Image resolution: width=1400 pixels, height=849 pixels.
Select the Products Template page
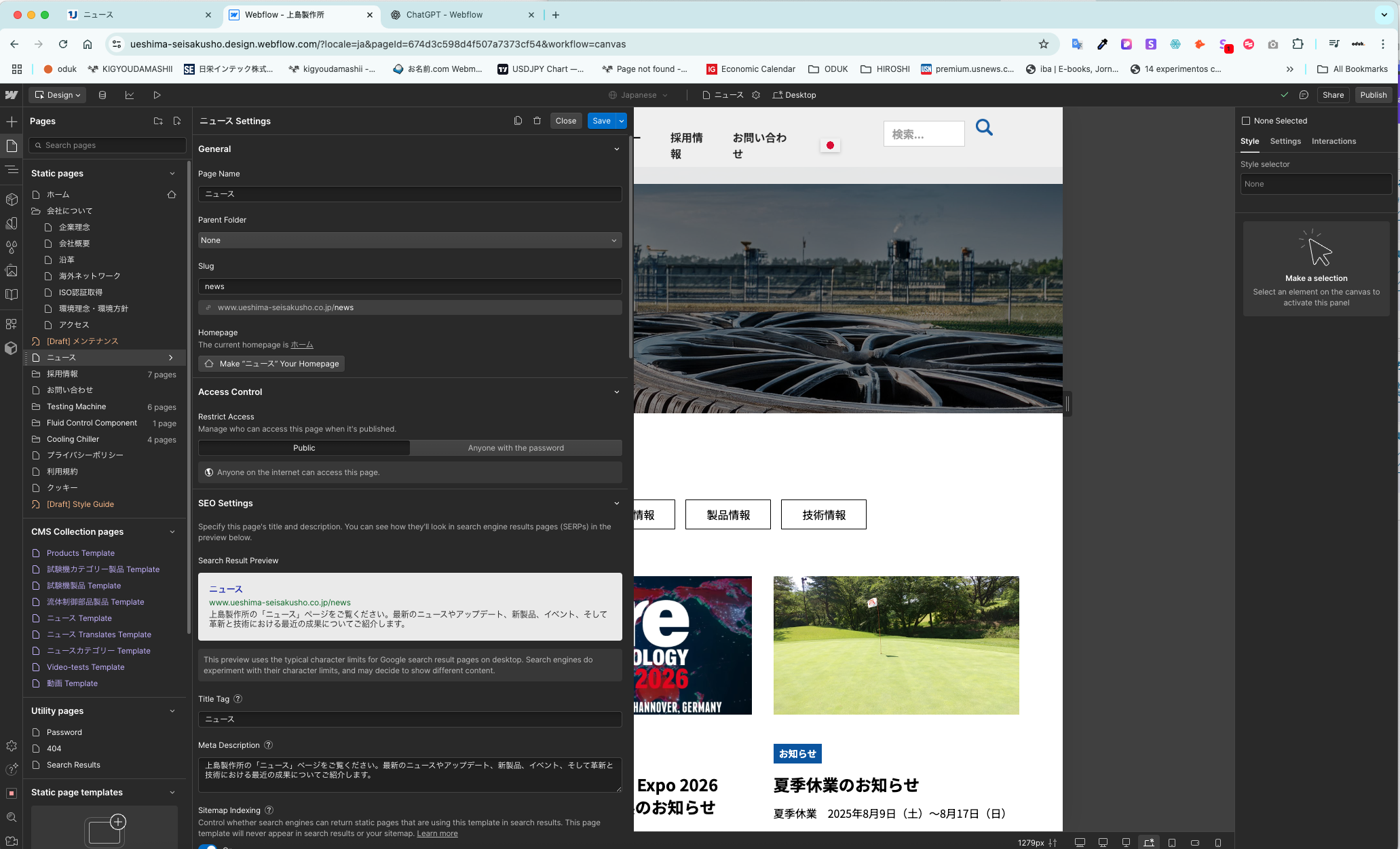[80, 553]
